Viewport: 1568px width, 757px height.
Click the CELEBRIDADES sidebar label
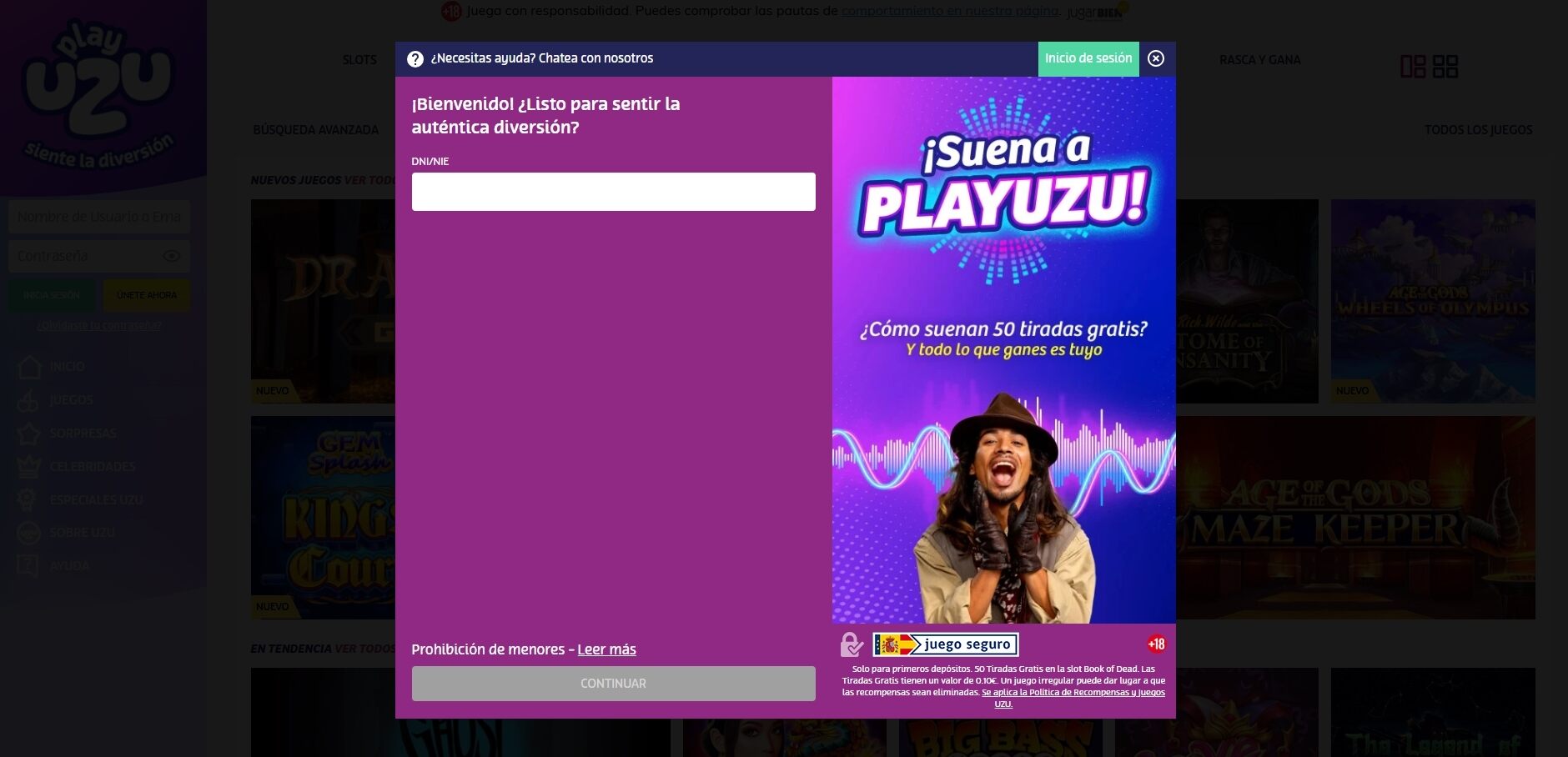(93, 467)
